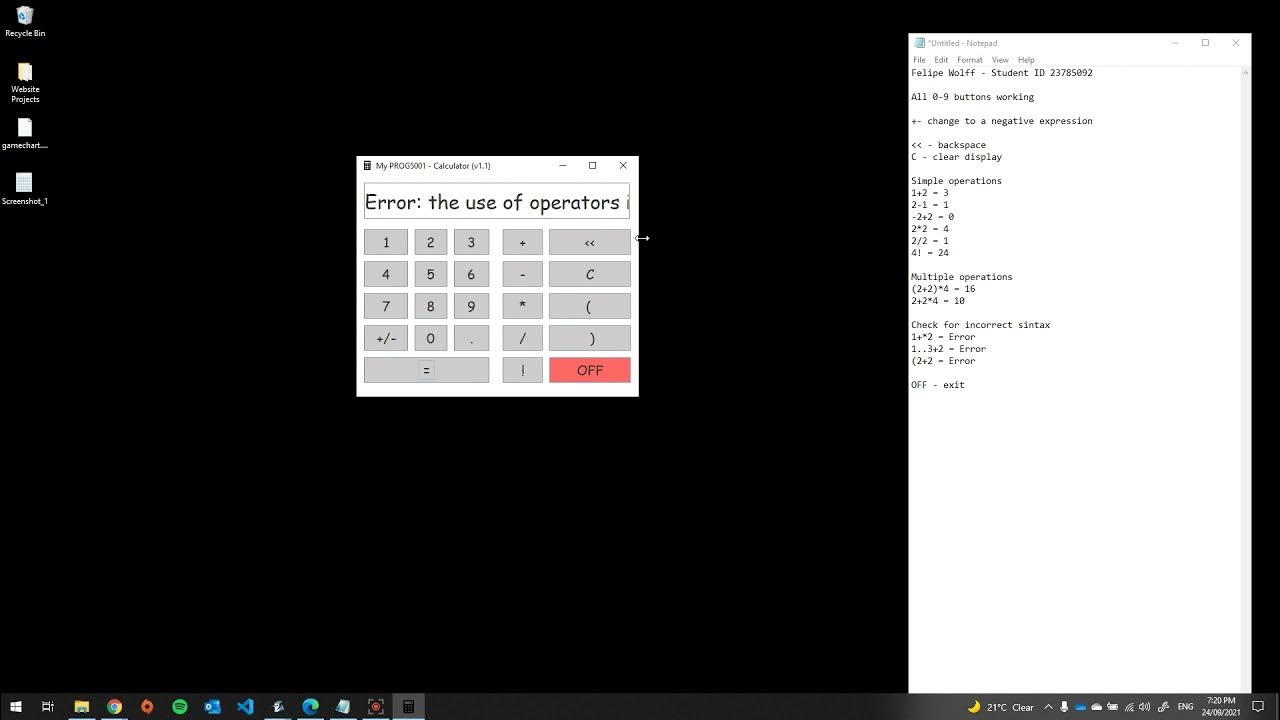Image resolution: width=1280 pixels, height=720 pixels.
Task: Open battery status tray icon
Action: tap(1112, 707)
